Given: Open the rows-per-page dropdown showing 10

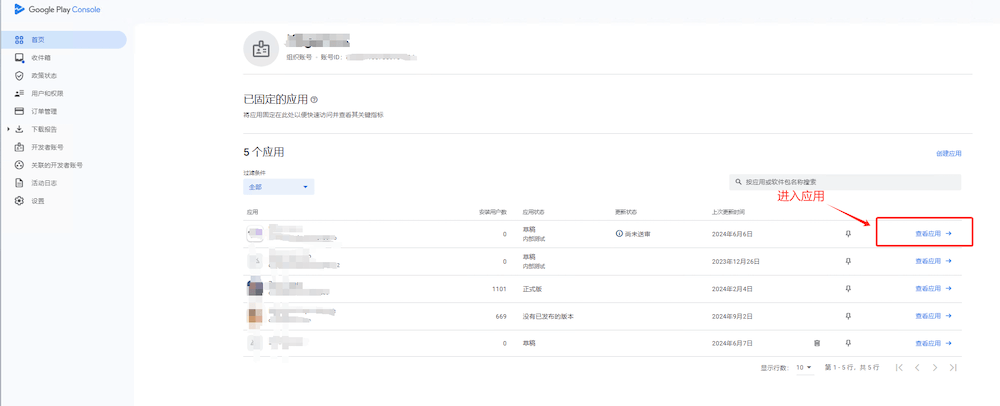Looking at the screenshot, I should (803, 368).
